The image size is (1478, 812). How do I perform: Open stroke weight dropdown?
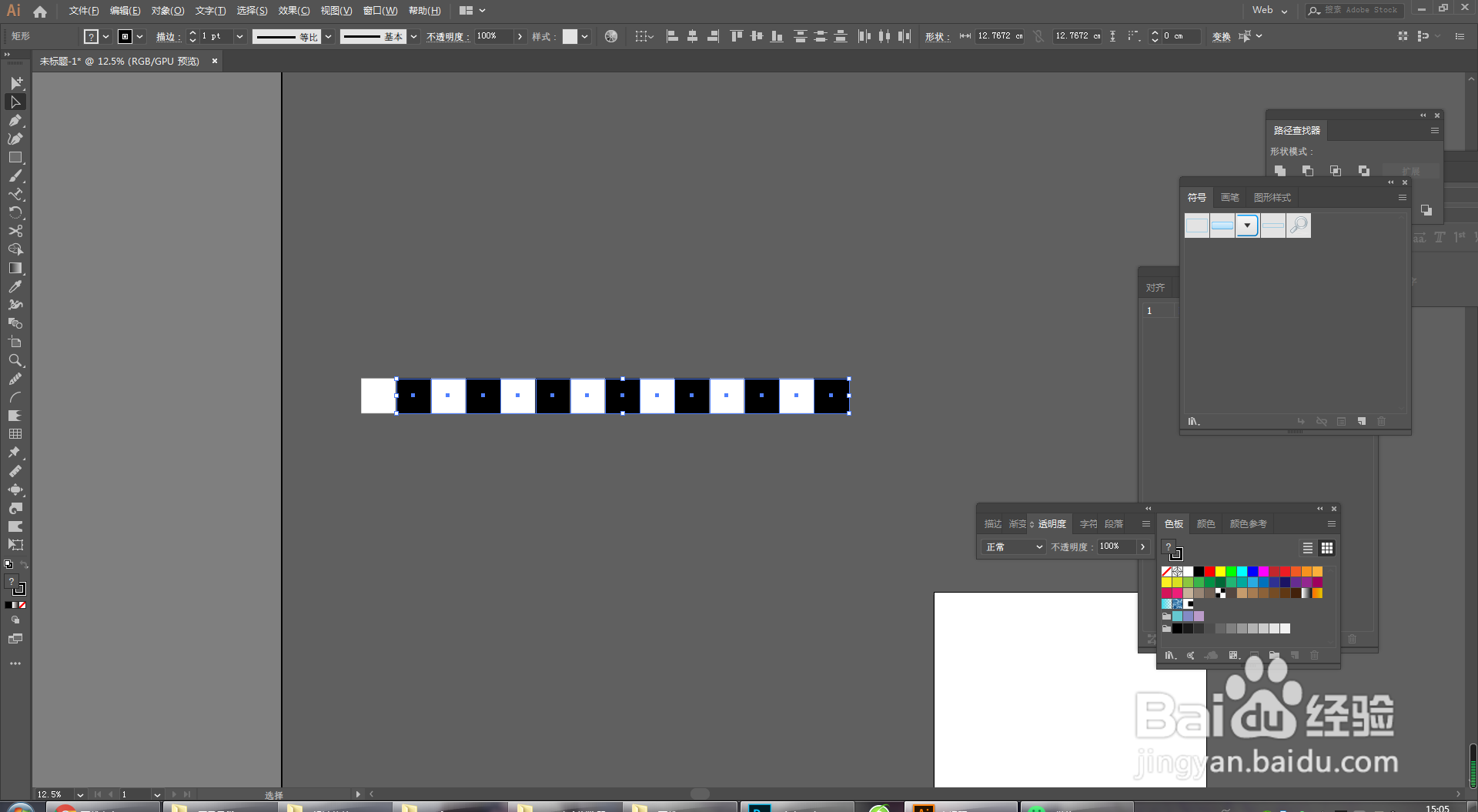(239, 36)
